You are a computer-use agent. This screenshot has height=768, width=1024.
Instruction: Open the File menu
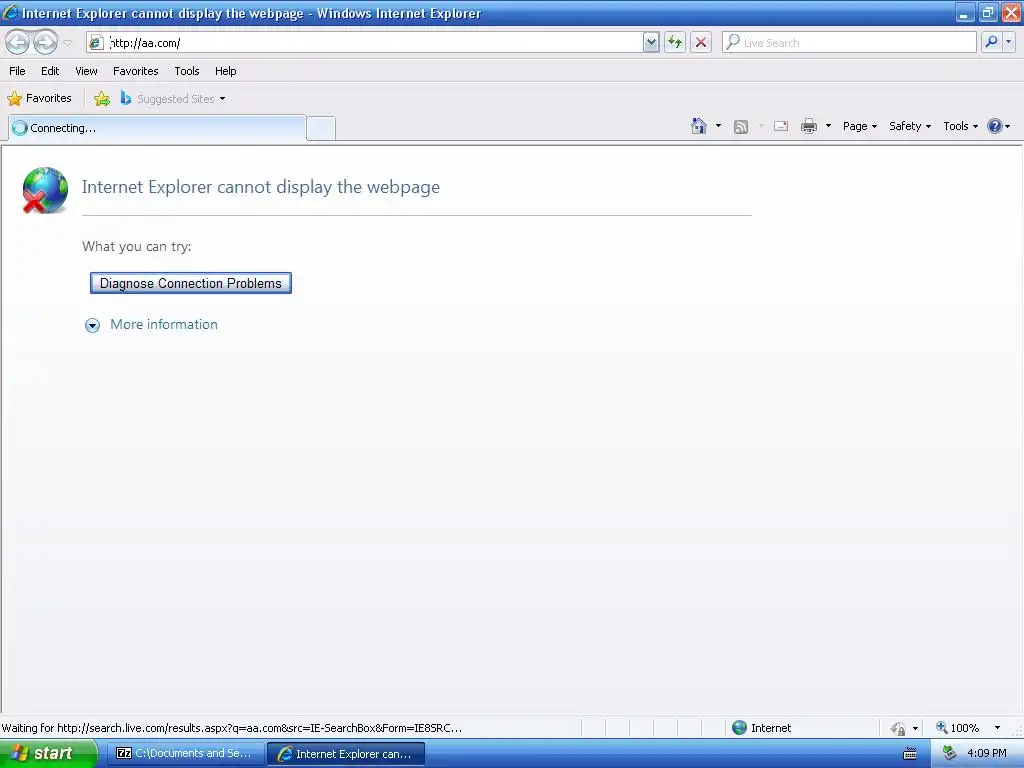coord(17,71)
